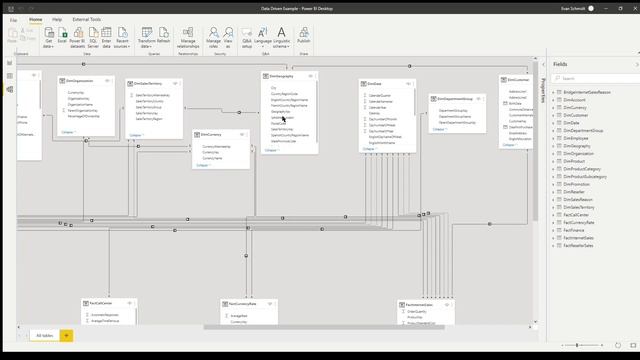Switch to Report view in sidebar
This screenshot has width=640, height=360.
click(10, 62)
